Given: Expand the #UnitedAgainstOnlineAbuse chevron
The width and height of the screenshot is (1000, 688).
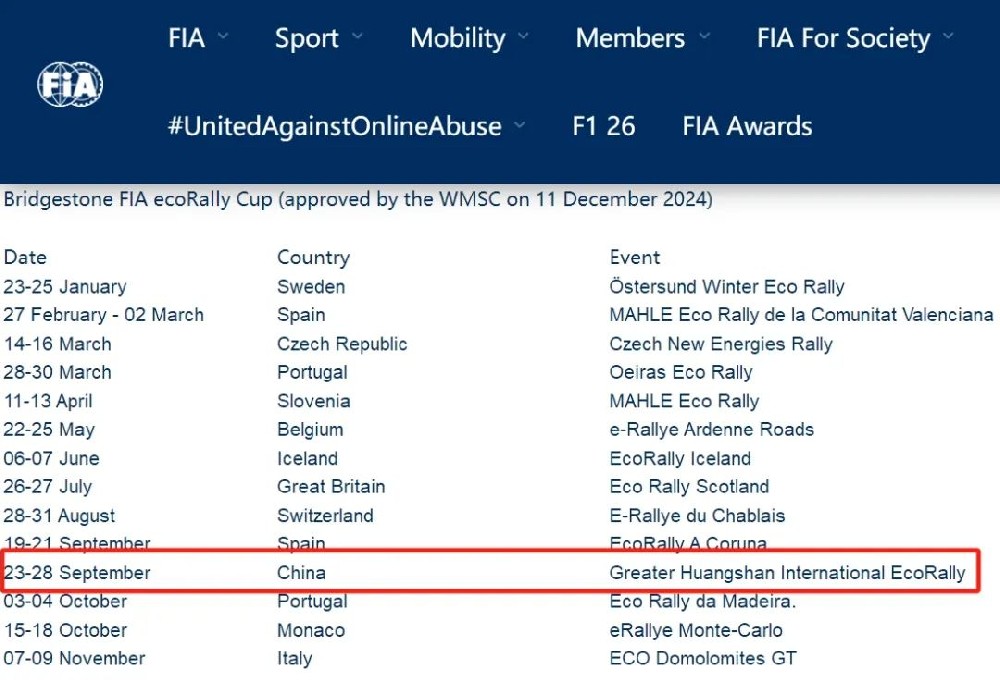Looking at the screenshot, I should pos(519,126).
